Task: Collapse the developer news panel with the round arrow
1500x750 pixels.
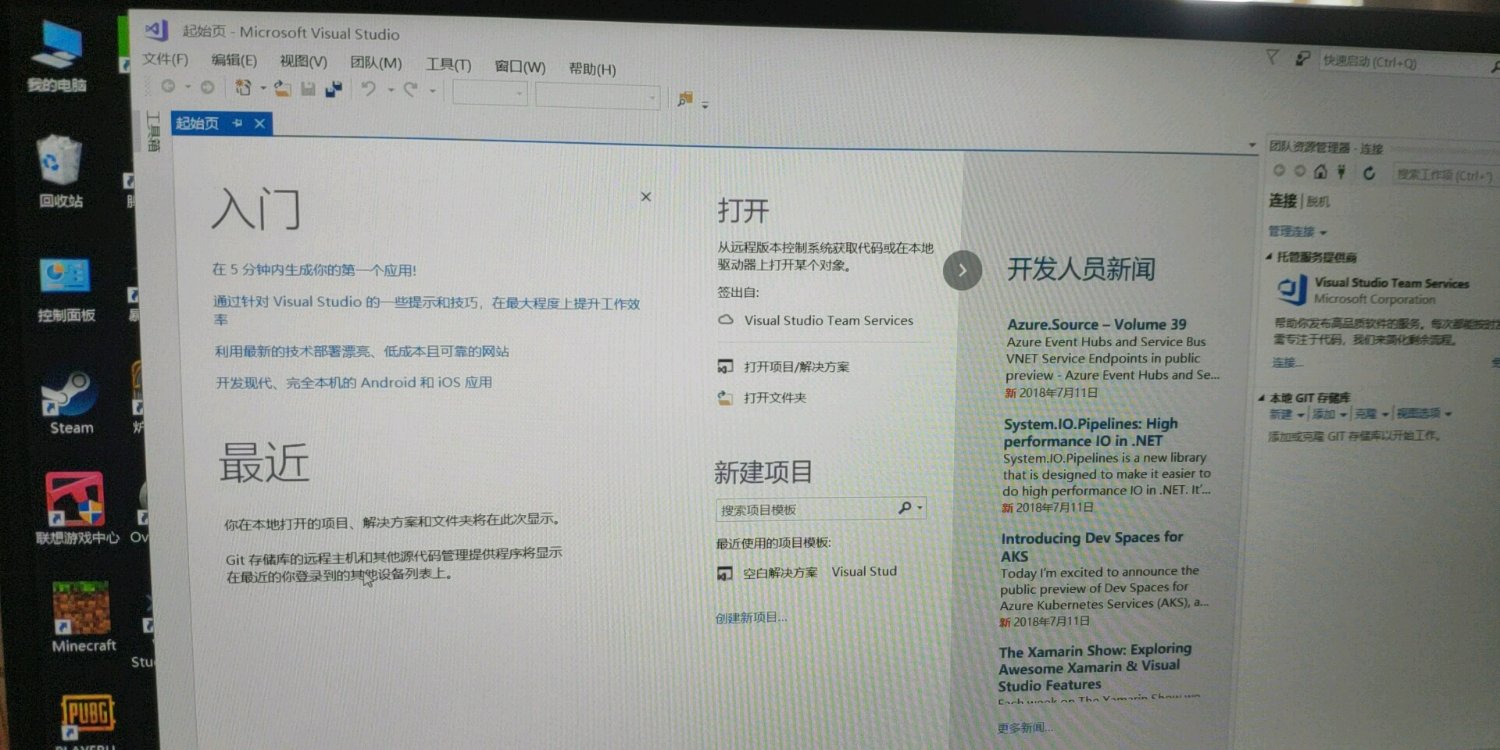Action: coord(962,270)
